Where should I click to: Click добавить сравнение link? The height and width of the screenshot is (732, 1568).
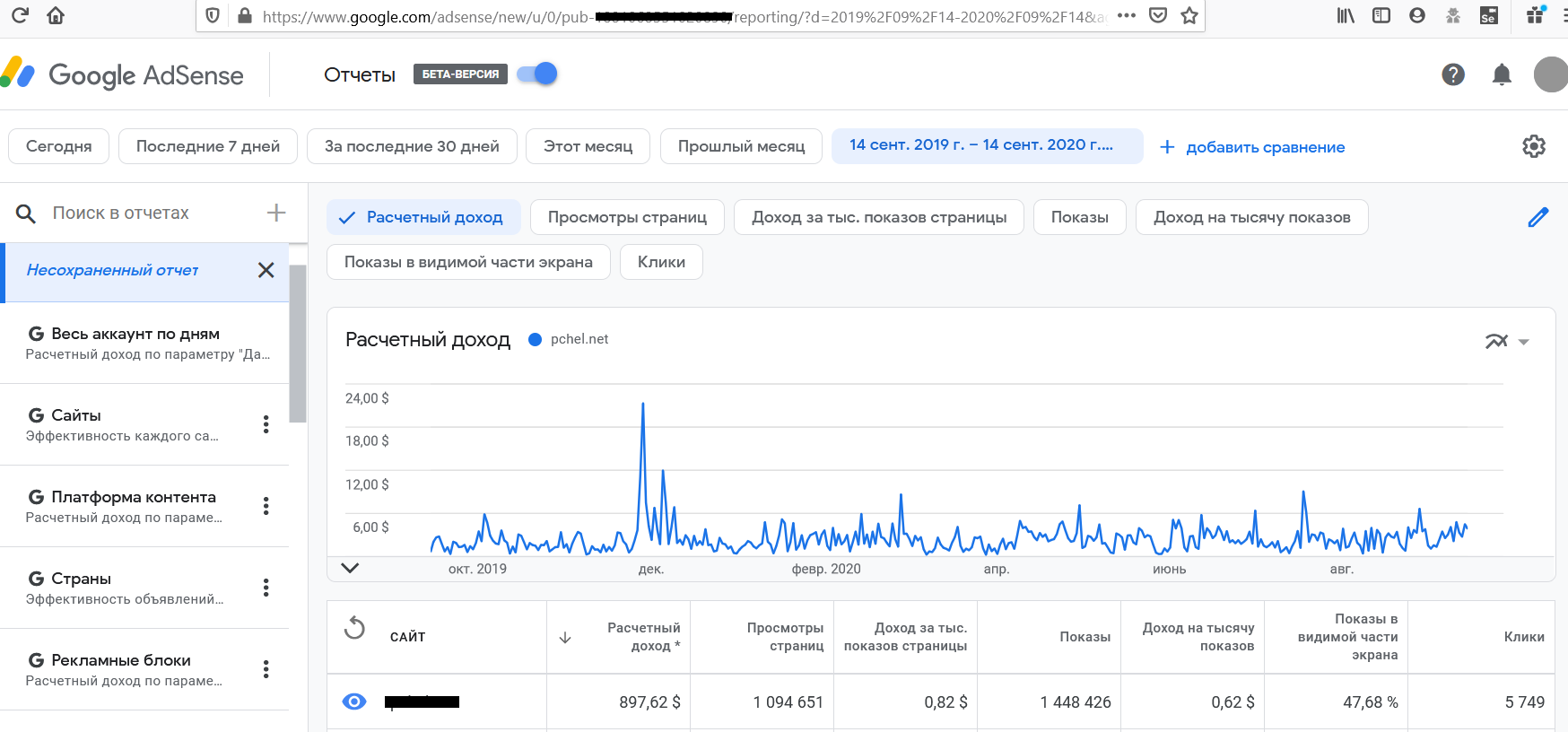1253,147
